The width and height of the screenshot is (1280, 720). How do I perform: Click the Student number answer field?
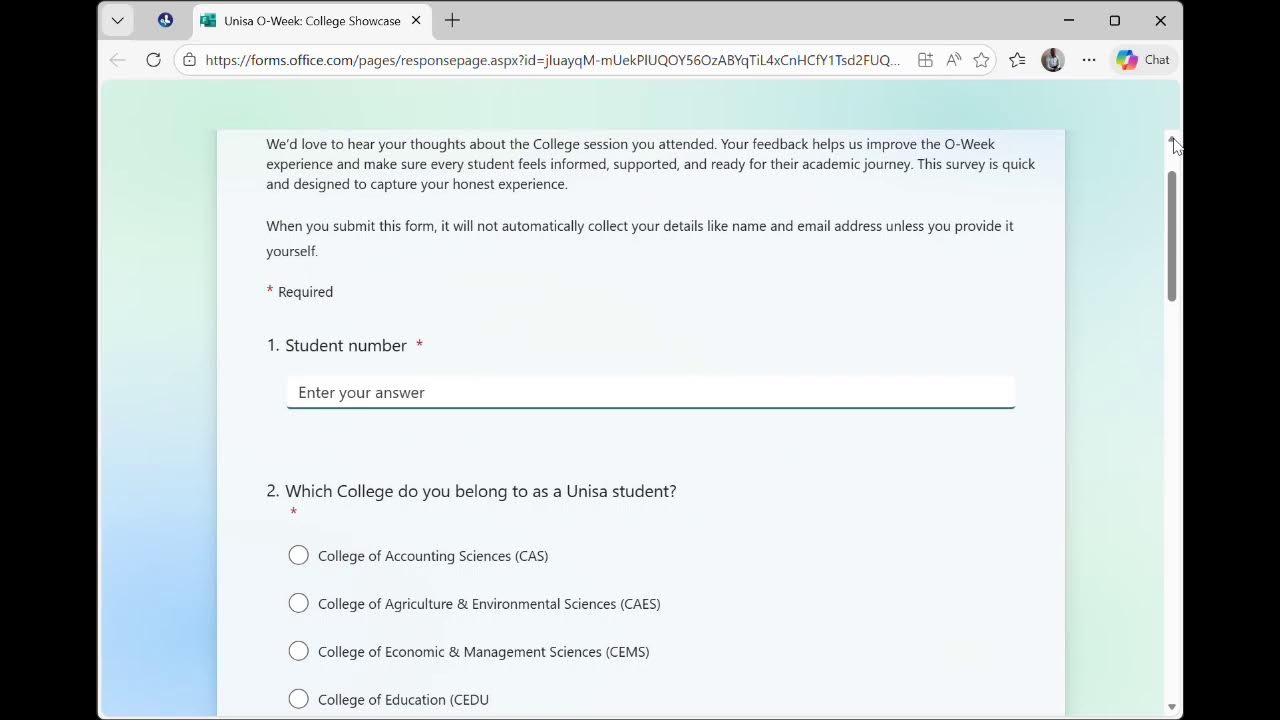651,392
